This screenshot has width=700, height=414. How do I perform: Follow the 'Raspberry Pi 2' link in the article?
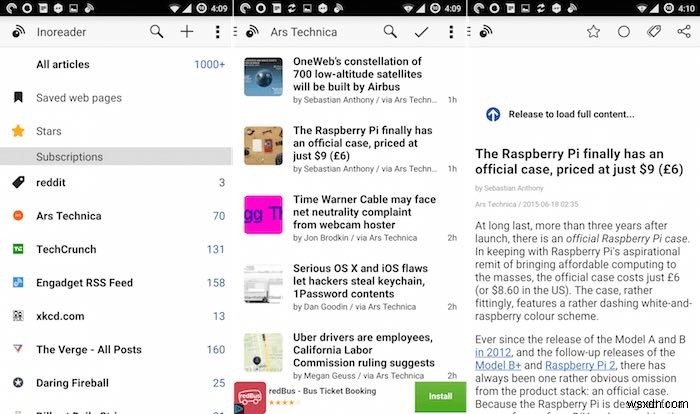580,365
